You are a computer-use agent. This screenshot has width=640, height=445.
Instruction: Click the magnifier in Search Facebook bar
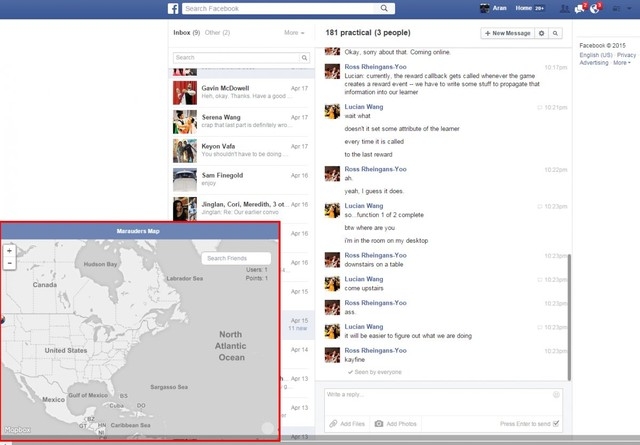pos(384,8)
